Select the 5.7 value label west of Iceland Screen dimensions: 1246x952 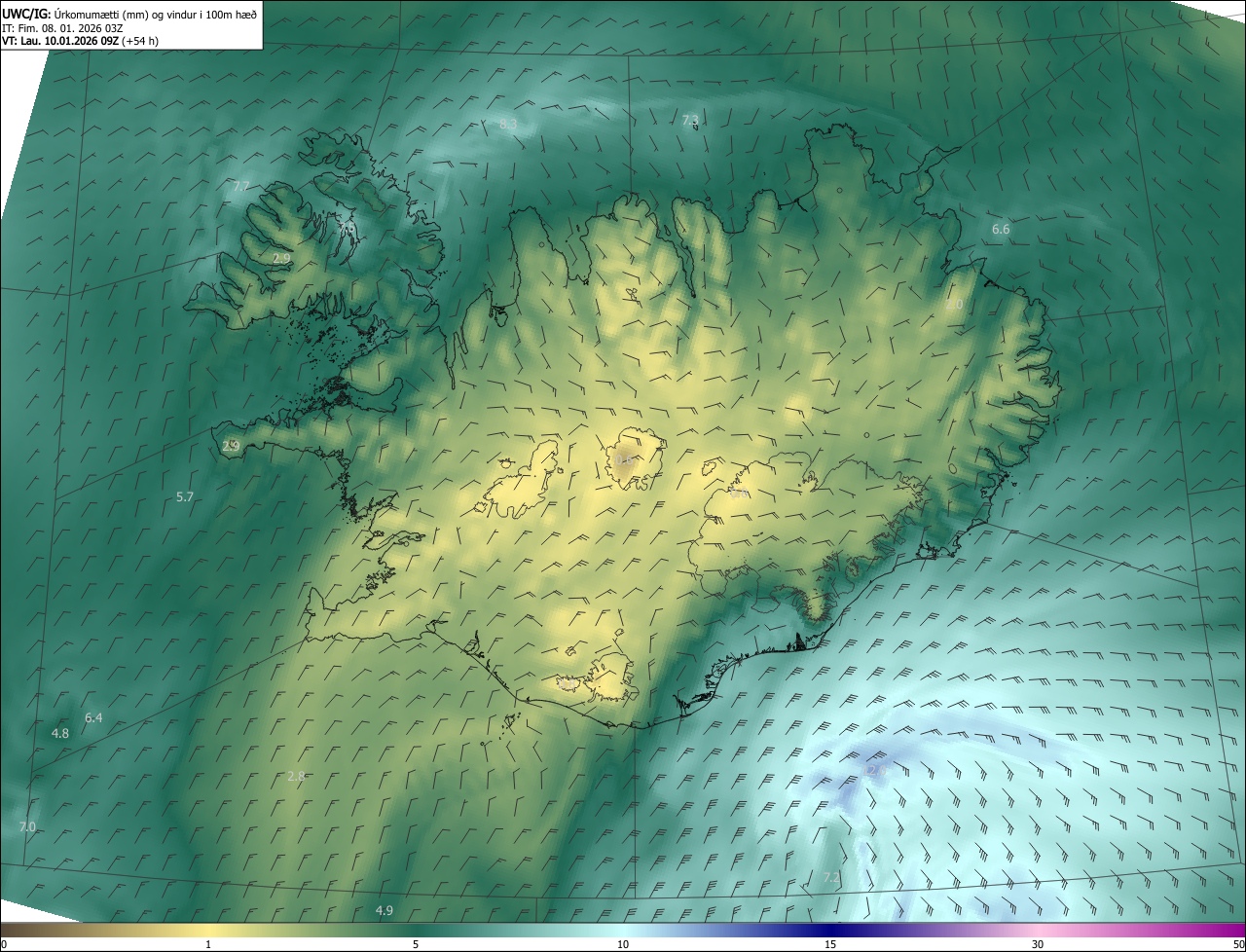pos(185,496)
